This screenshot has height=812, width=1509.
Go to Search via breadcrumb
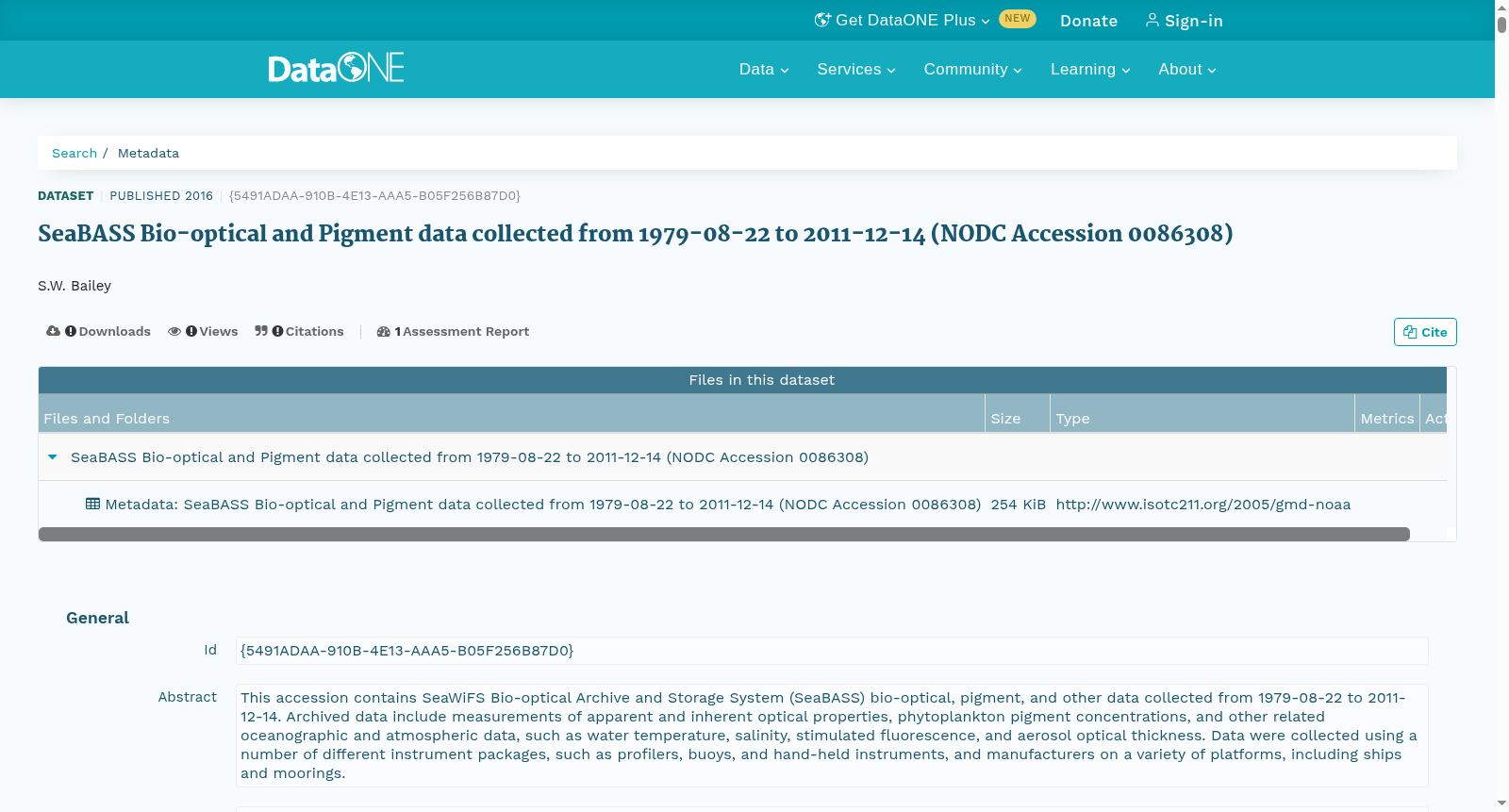point(75,153)
